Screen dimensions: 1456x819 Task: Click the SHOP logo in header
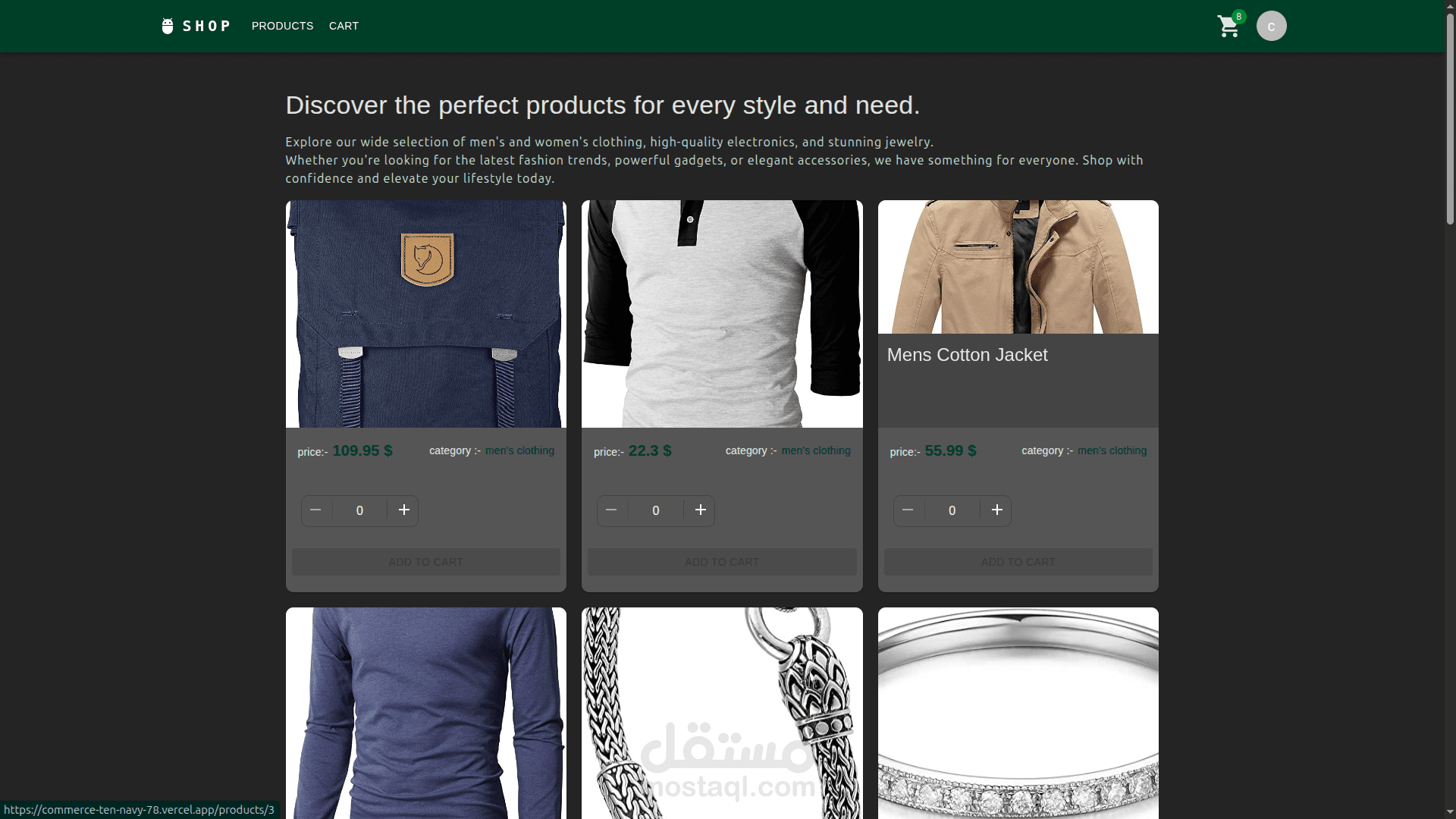pos(196,26)
